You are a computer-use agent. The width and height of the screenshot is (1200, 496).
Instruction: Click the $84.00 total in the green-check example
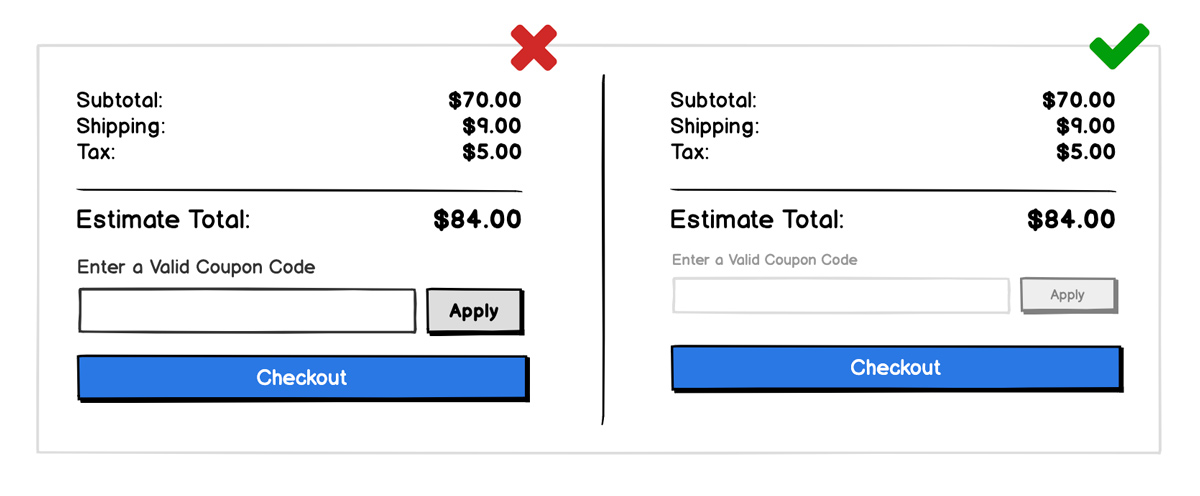(x=1071, y=220)
